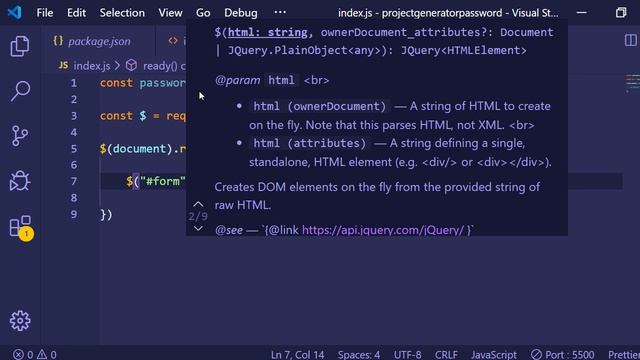The image size is (640, 360).
Task: Open the Selection menu
Action: 122,13
